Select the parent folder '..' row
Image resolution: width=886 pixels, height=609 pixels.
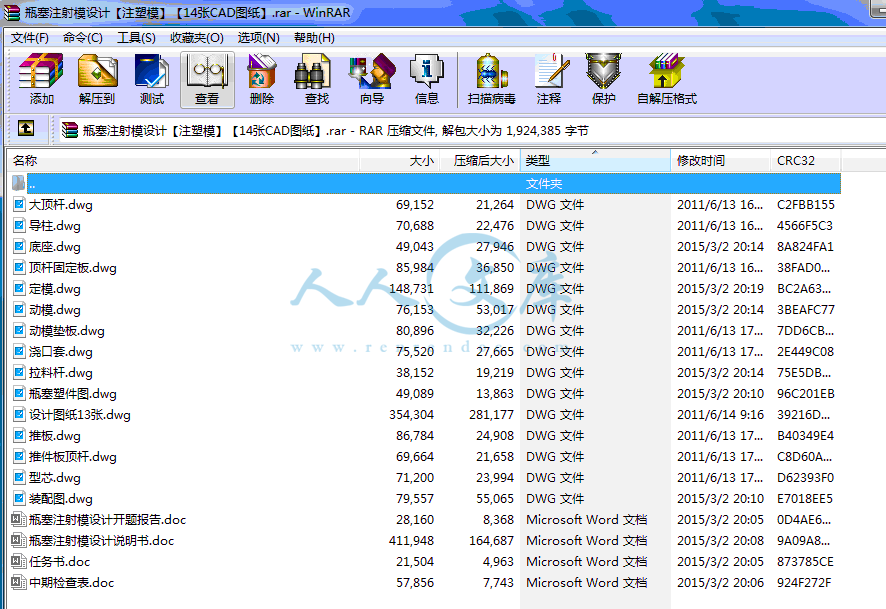coord(425,184)
